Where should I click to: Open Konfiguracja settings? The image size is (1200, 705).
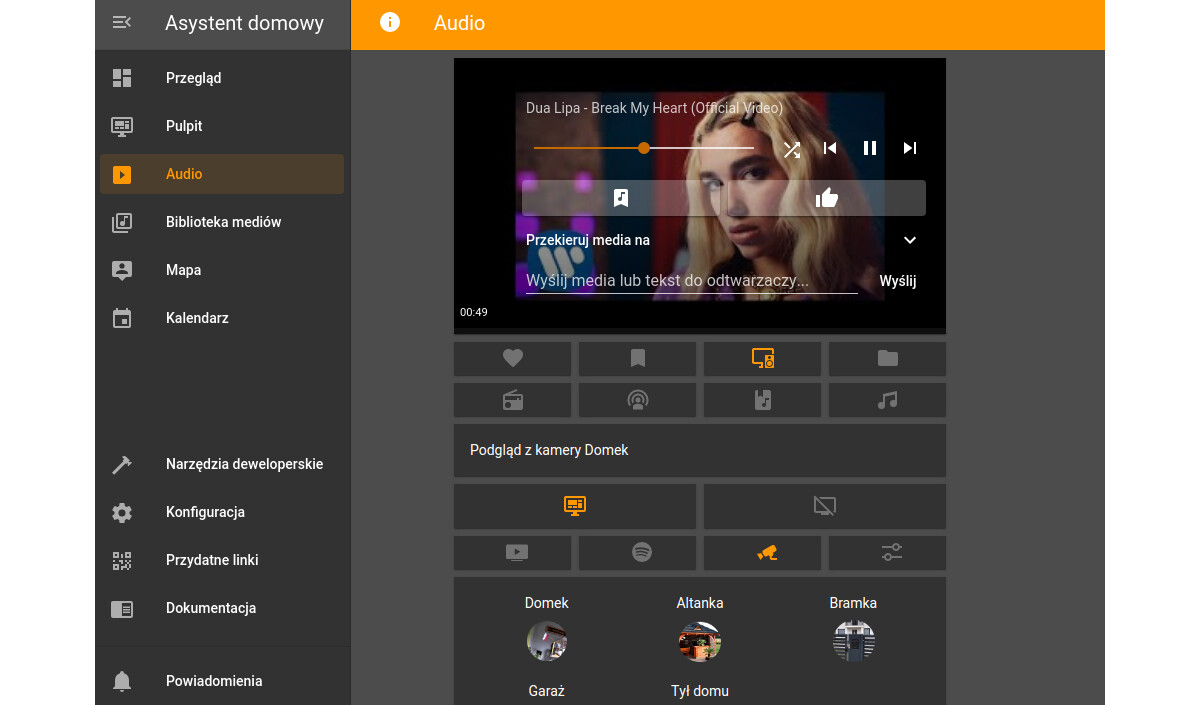pos(222,512)
